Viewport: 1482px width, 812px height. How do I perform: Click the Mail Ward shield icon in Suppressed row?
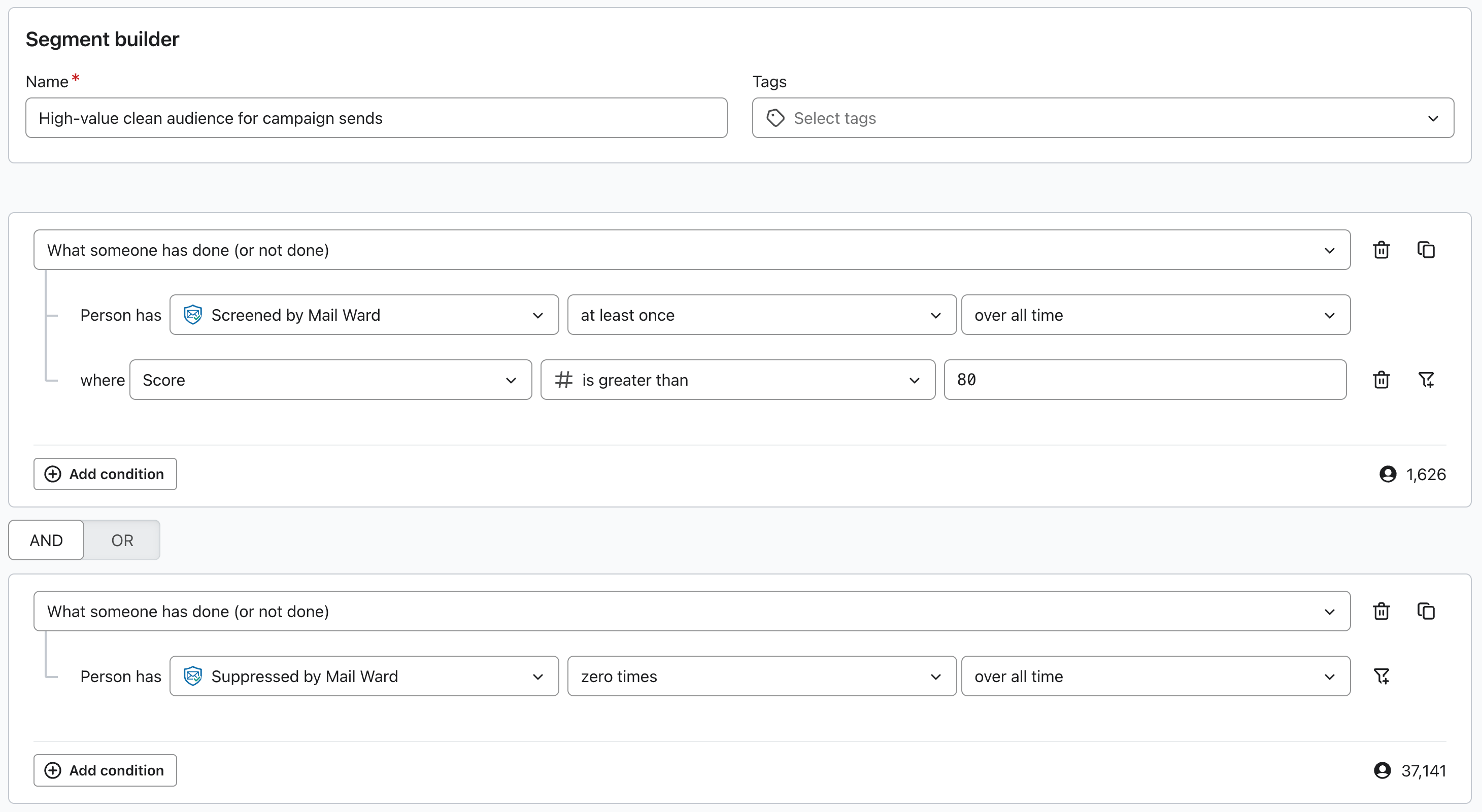[193, 675]
